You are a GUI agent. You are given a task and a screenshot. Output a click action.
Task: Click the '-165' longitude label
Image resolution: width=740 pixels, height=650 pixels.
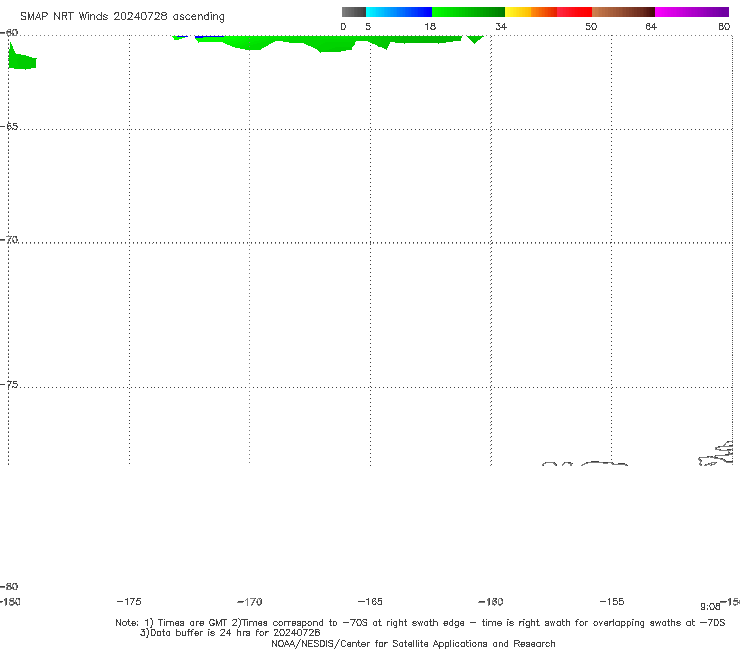point(370,601)
